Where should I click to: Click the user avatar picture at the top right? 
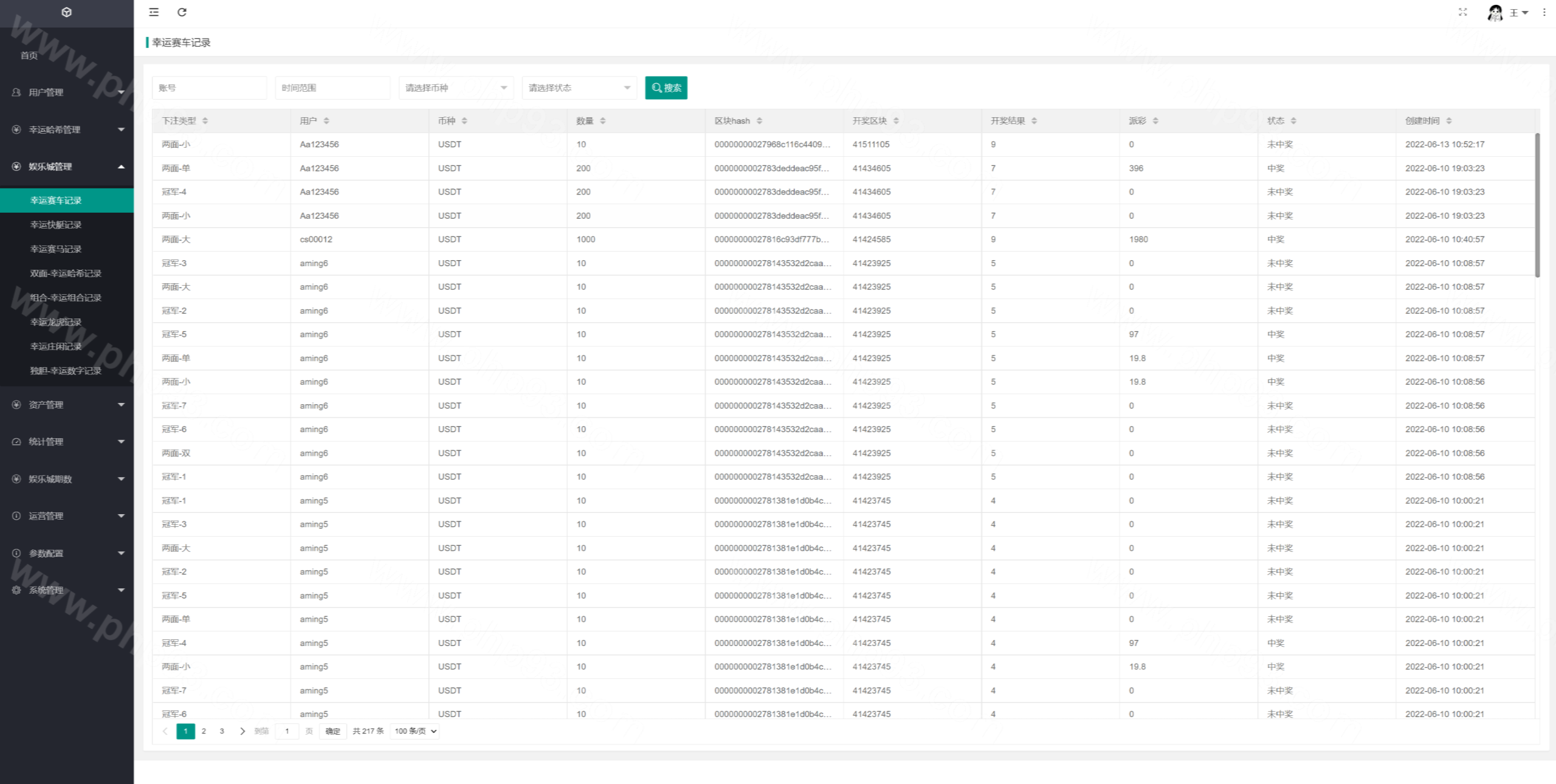[1495, 13]
